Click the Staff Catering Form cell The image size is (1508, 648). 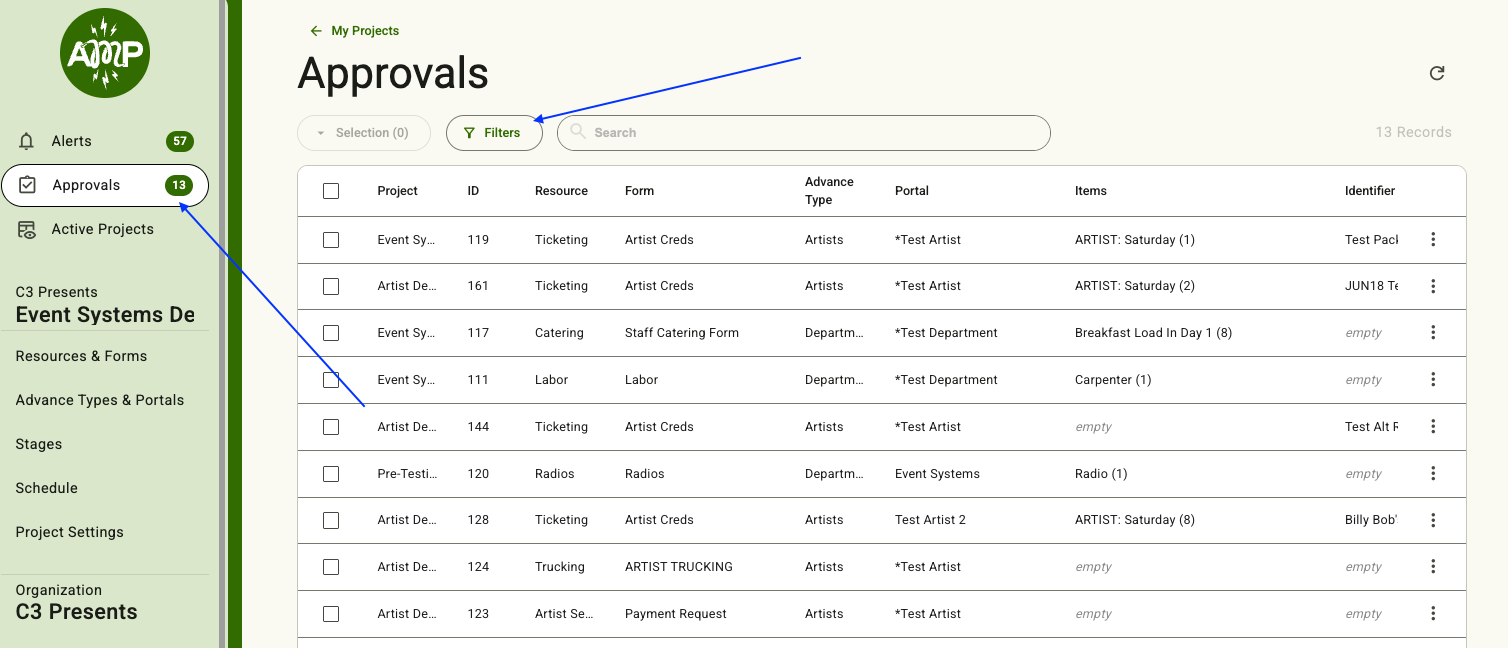click(682, 333)
